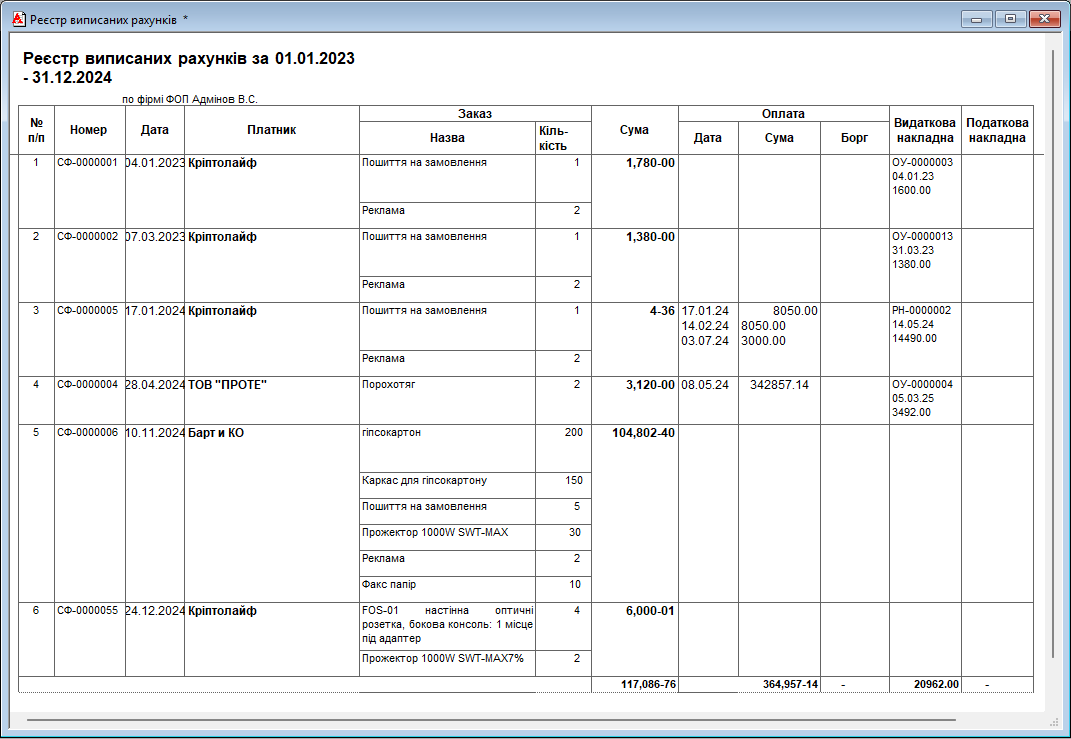The height and width of the screenshot is (739, 1071).
Task: Click the date 28.04.2024
Action: coord(155,385)
